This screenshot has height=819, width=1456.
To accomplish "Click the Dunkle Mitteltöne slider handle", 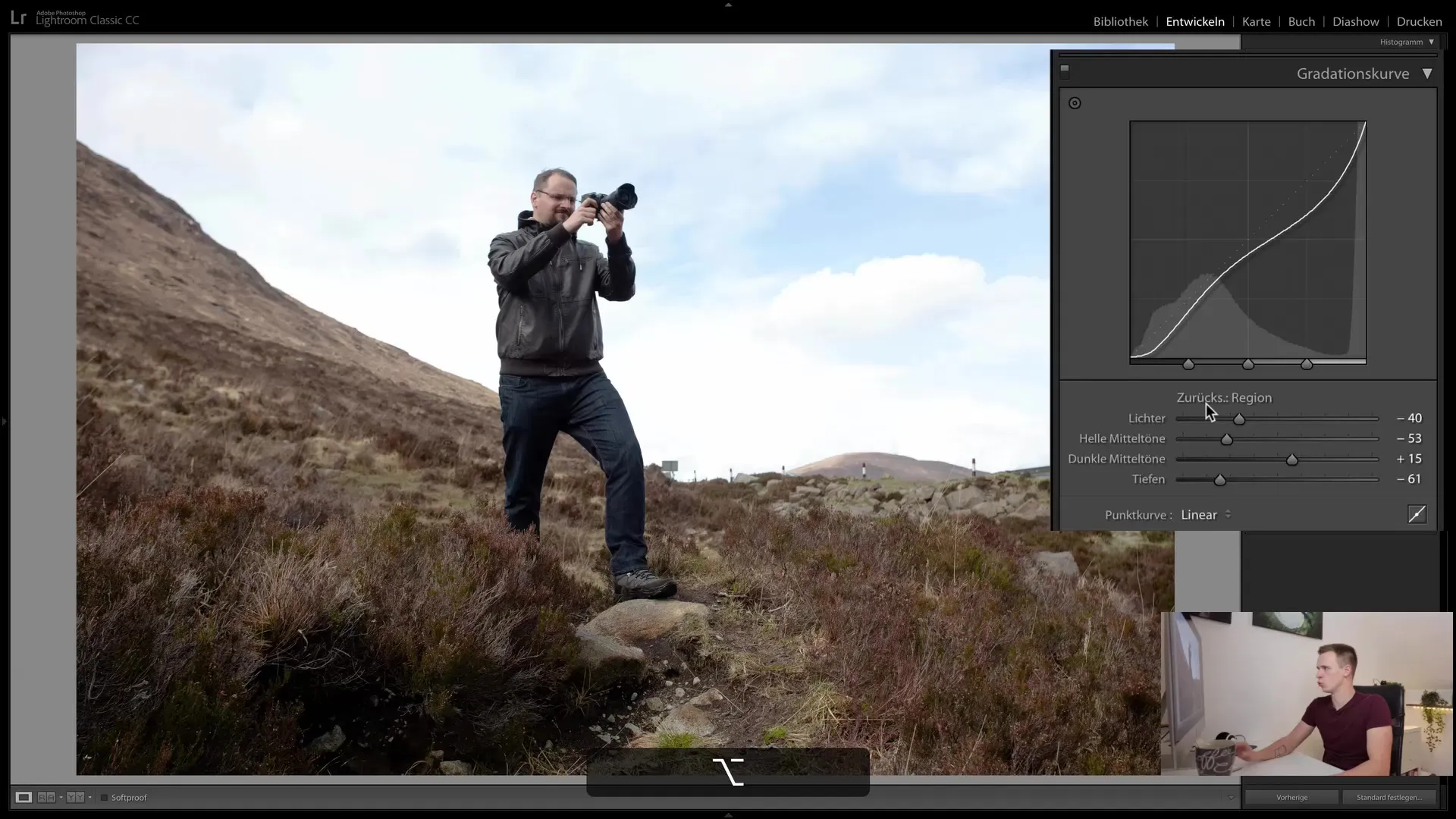I will click(x=1291, y=460).
